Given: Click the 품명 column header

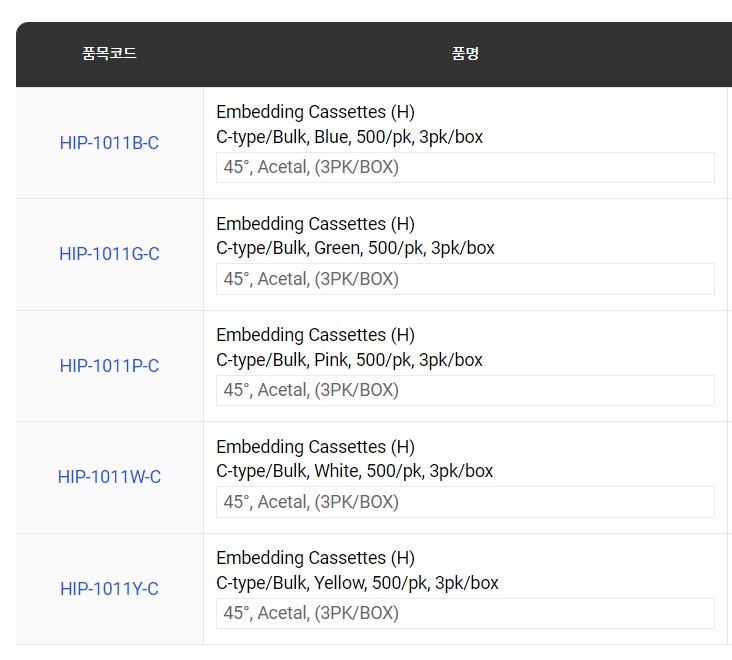Looking at the screenshot, I should pyautogui.click(x=465, y=54).
